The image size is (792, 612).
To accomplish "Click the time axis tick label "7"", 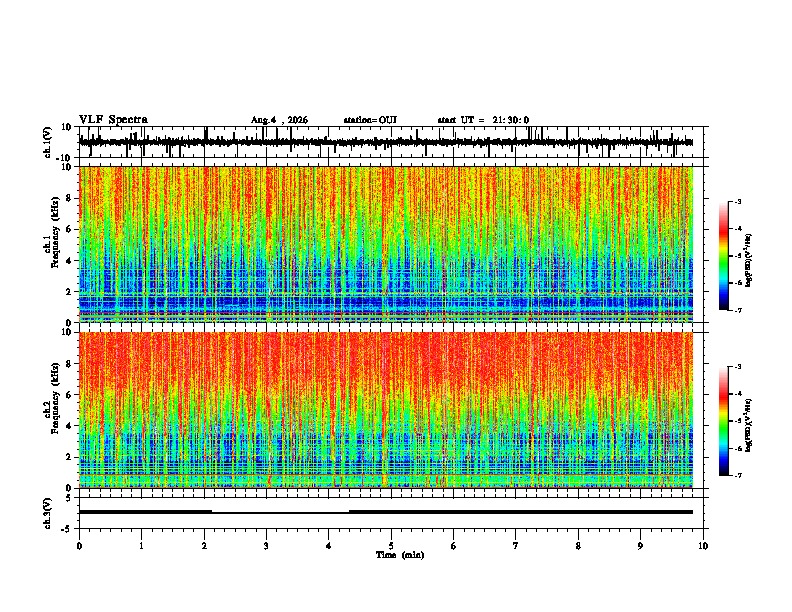I will pyautogui.click(x=516, y=546).
